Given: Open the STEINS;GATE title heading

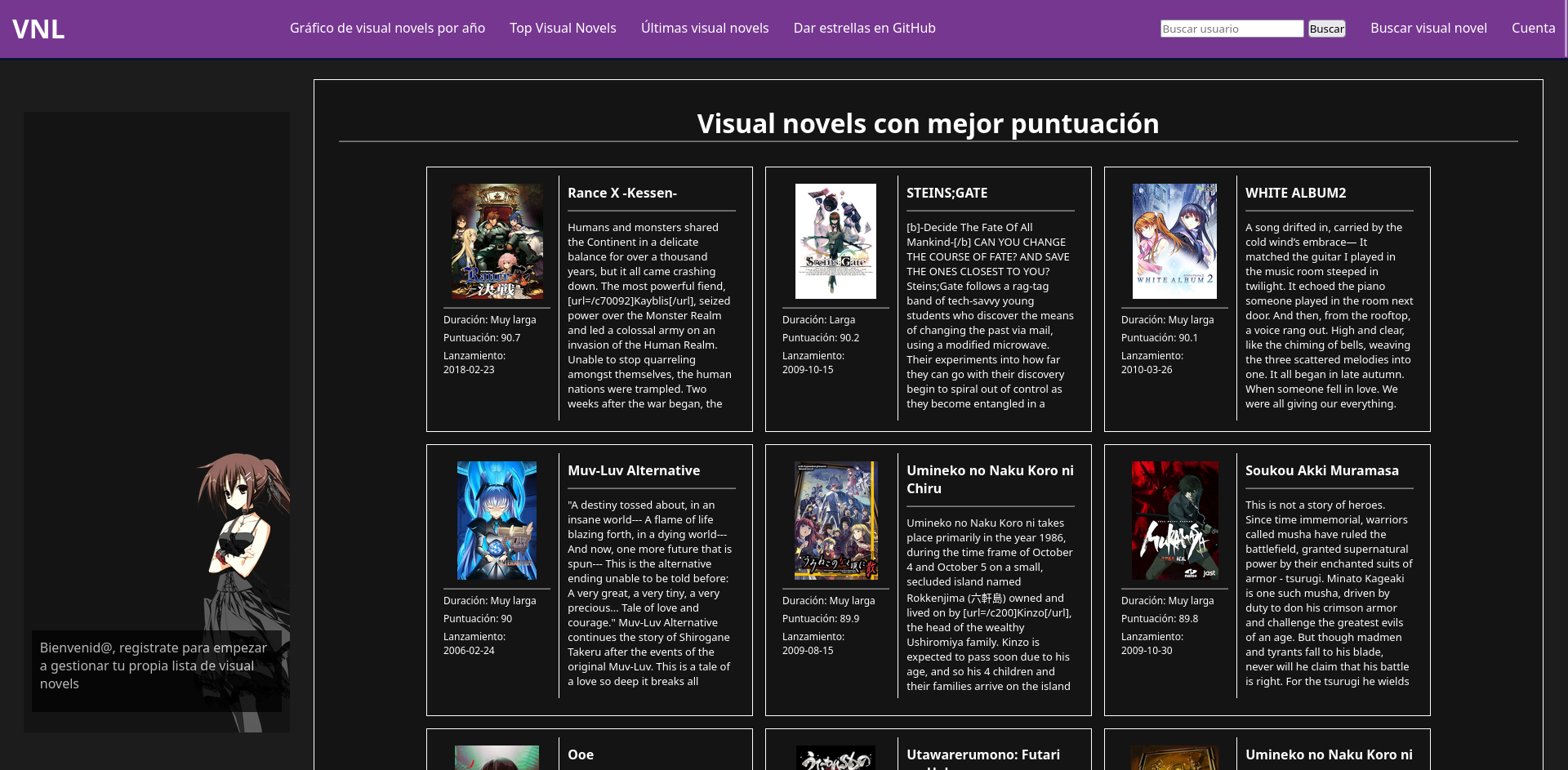Looking at the screenshot, I should coord(947,194).
